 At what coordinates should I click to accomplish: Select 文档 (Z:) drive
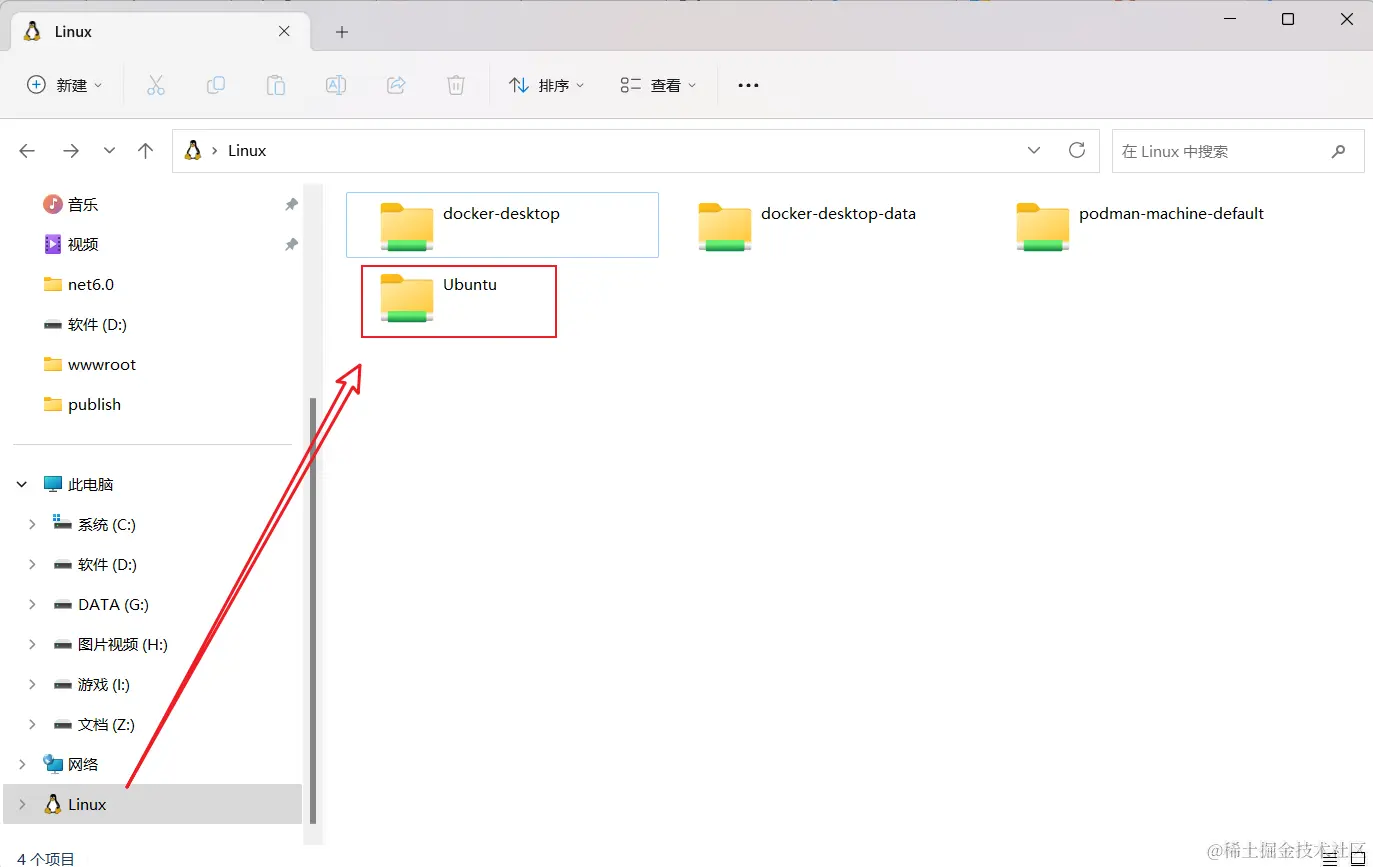click(93, 725)
